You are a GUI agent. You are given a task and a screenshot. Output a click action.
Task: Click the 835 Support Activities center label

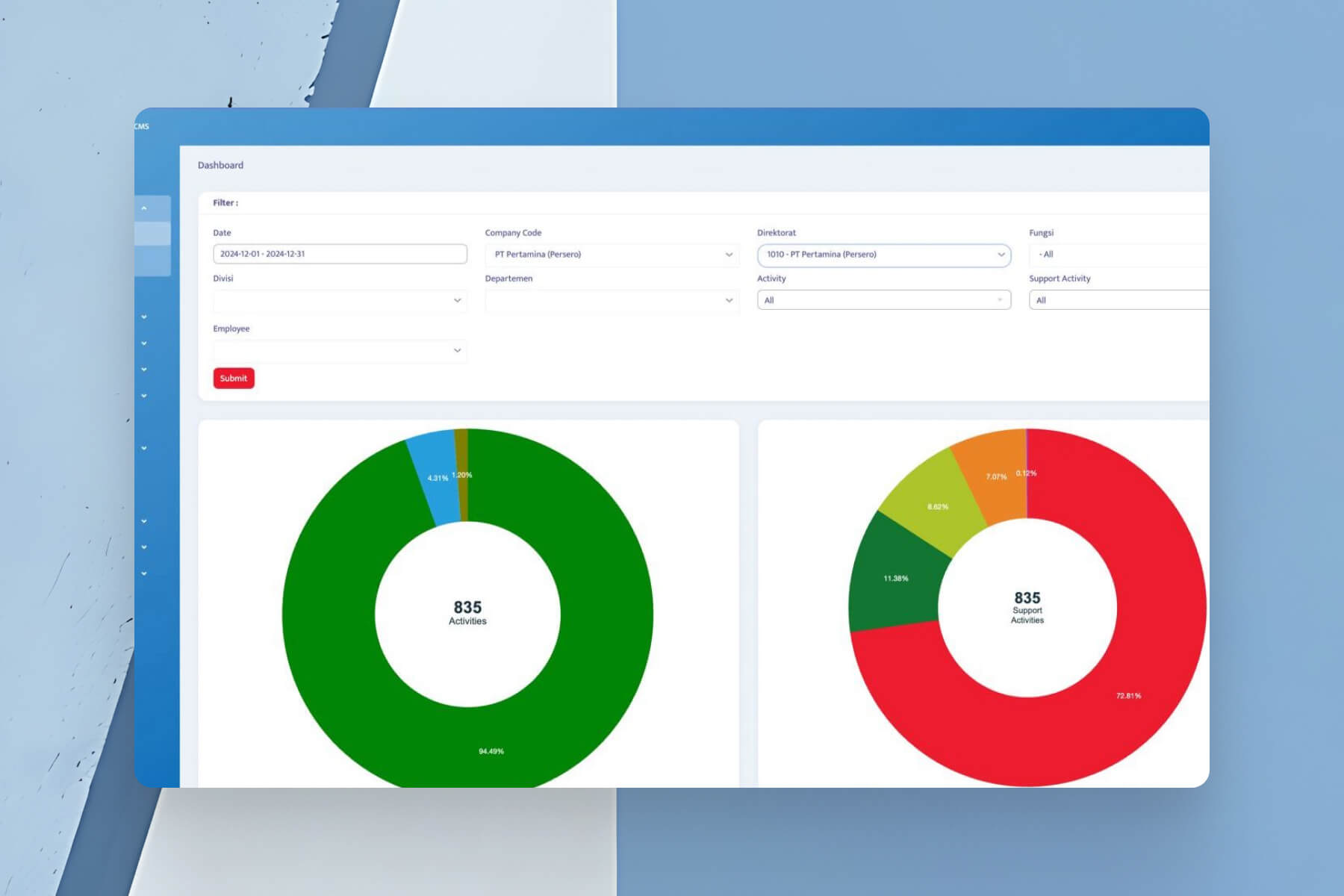(x=1027, y=607)
